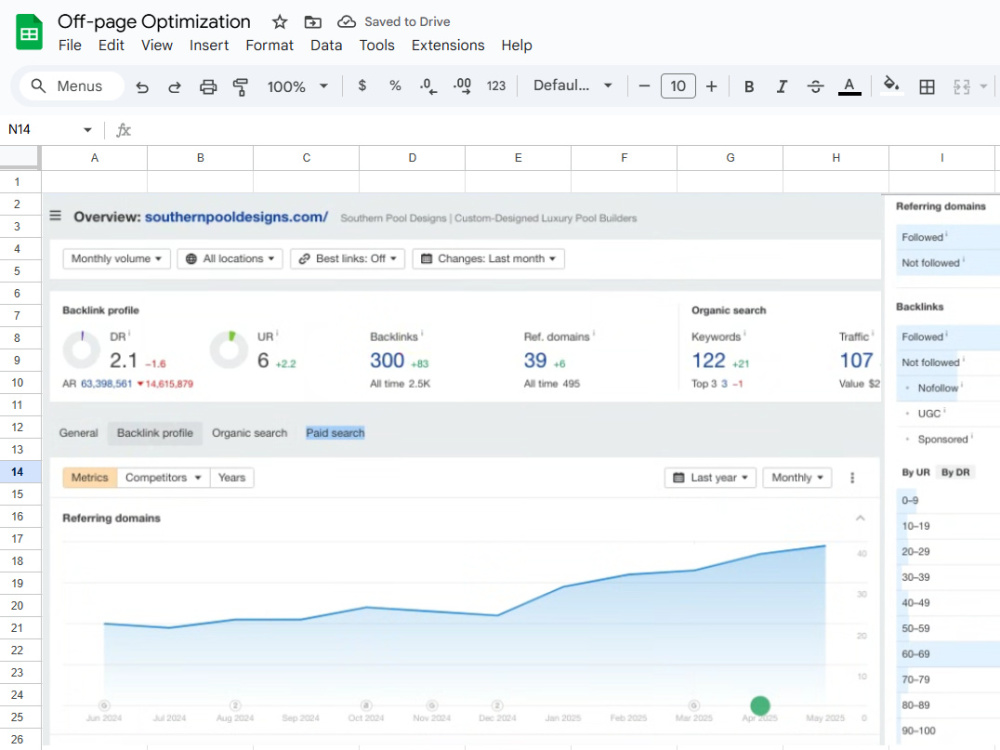Toggle italic formatting
The height and width of the screenshot is (750, 1000).
coord(782,87)
